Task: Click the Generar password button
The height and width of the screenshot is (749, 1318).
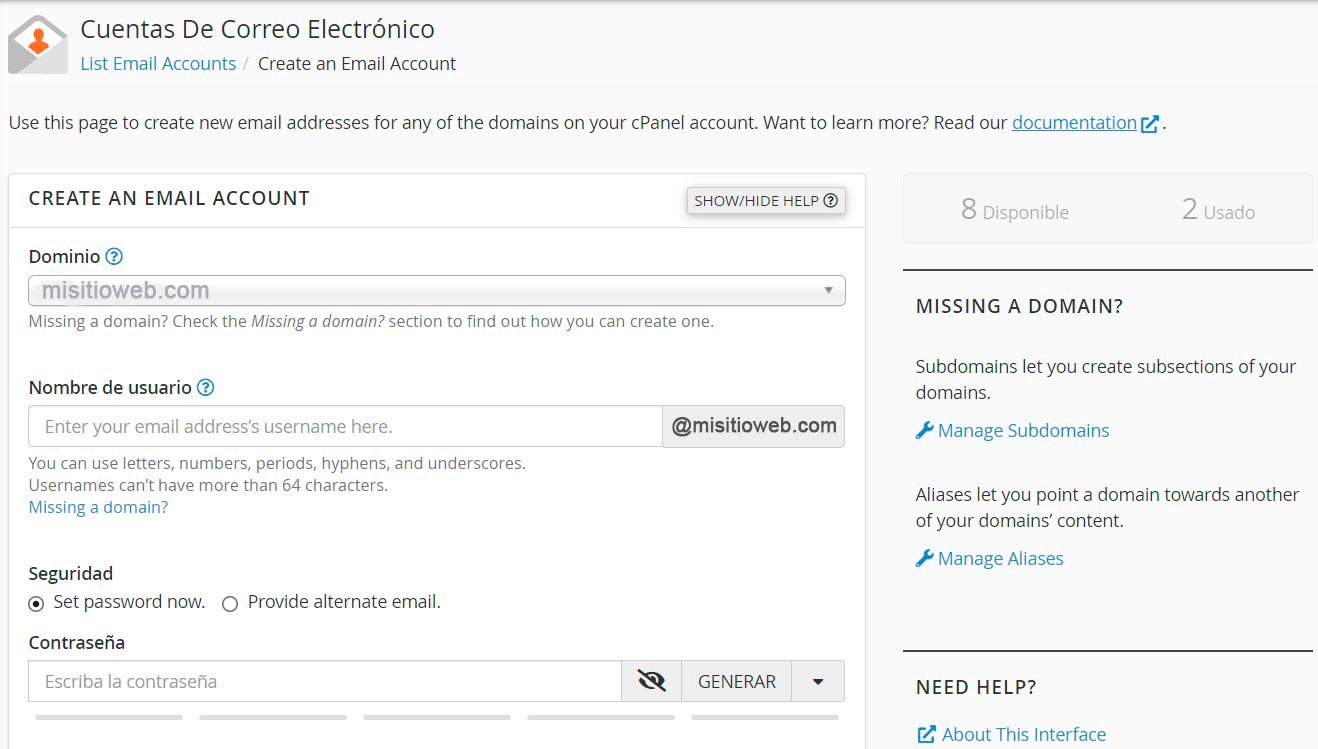Action: click(x=736, y=681)
